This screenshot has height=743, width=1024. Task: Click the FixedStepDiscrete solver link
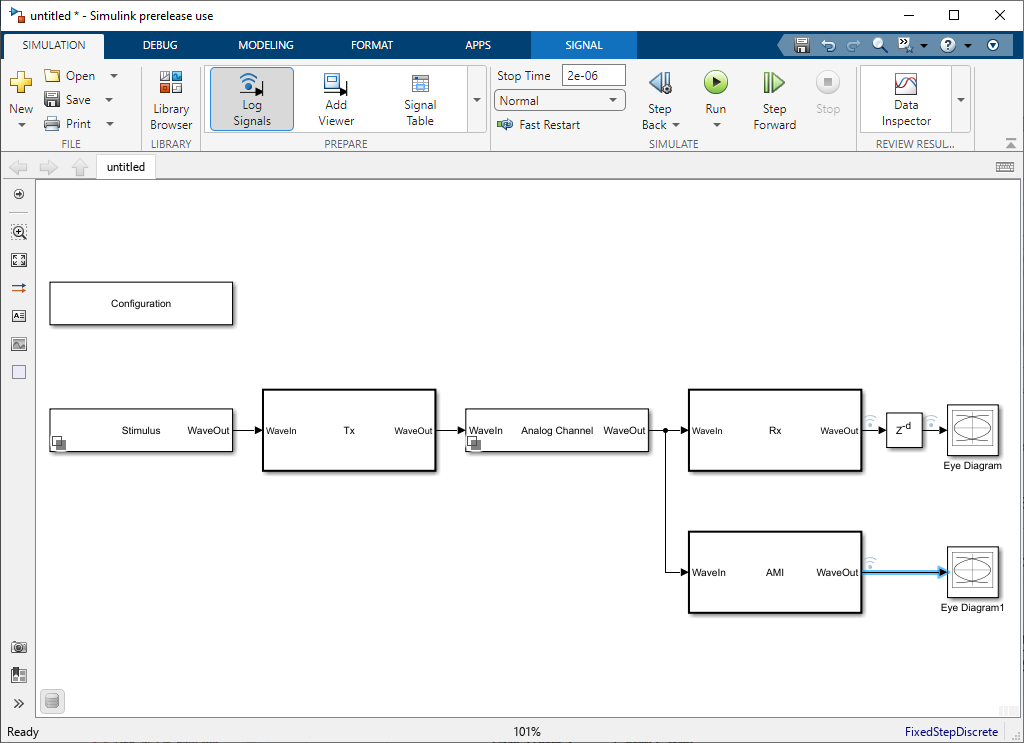pos(951,732)
